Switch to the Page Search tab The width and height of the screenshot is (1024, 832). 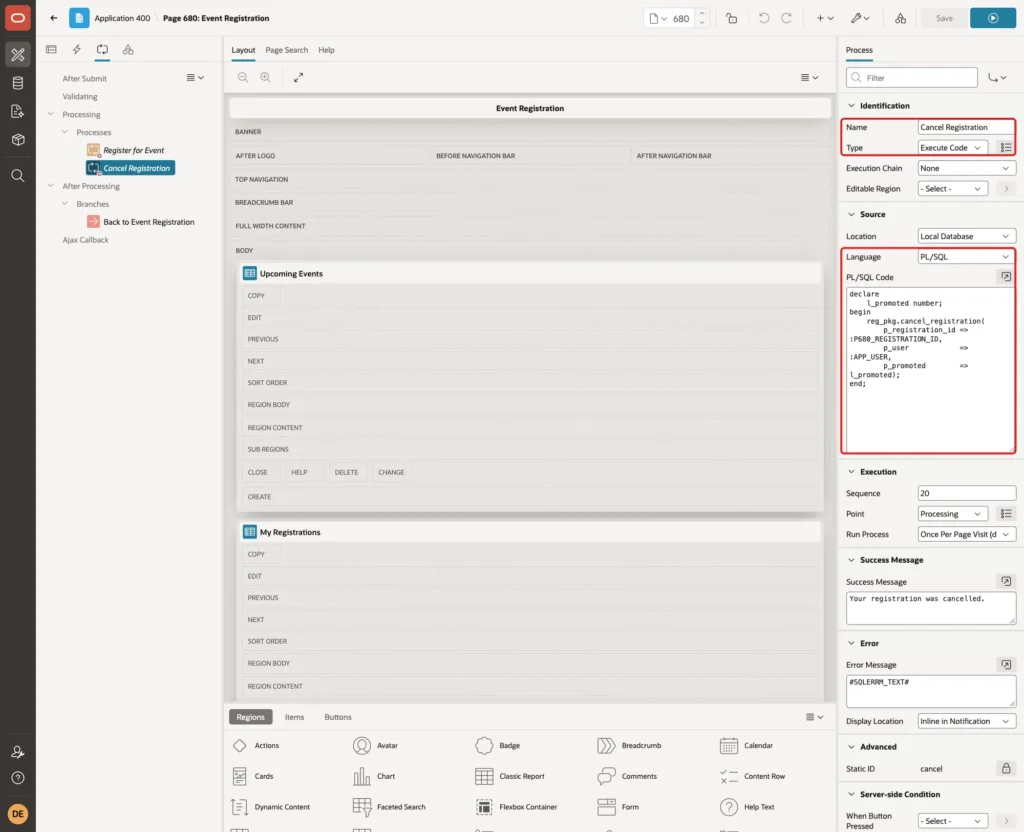click(x=286, y=50)
